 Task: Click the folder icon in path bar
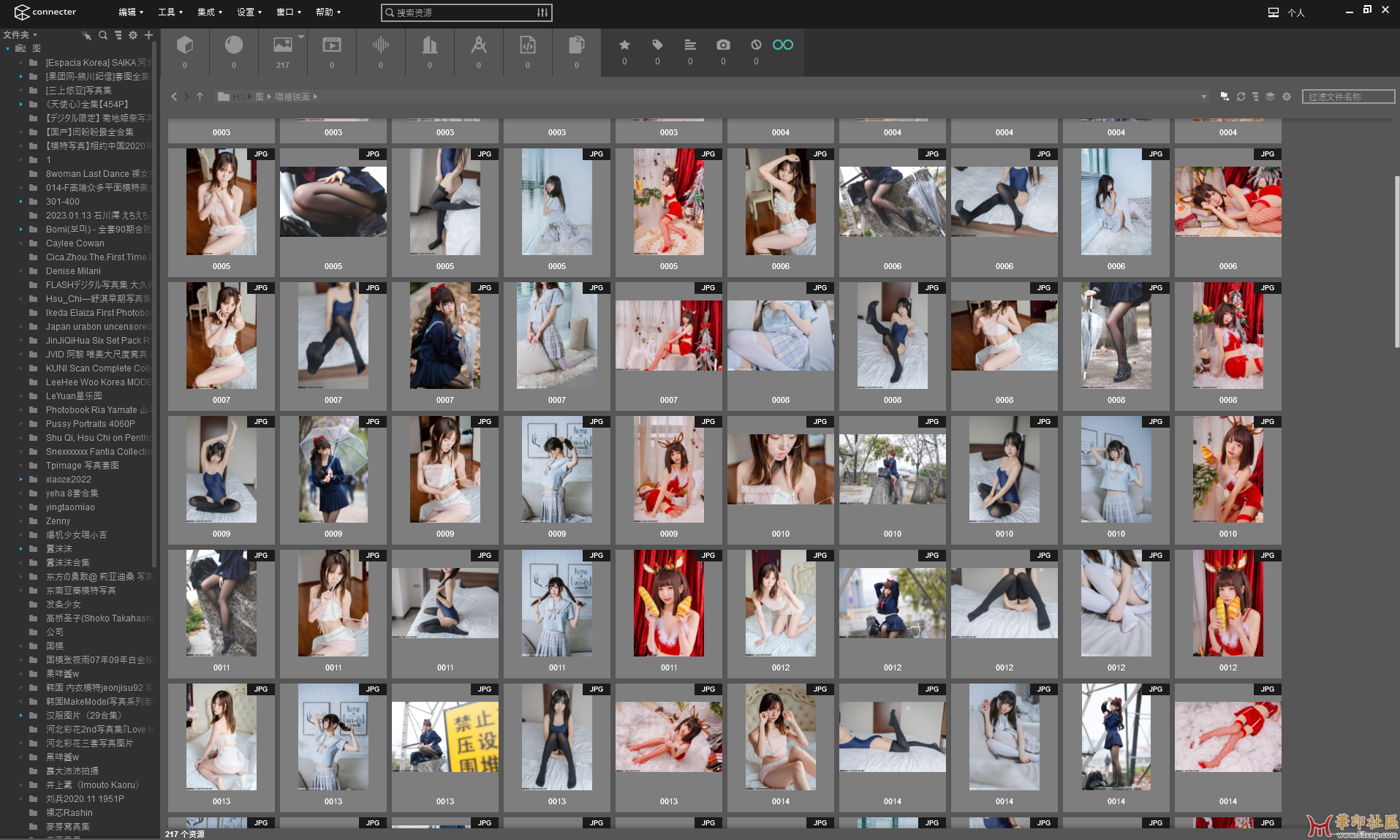pyautogui.click(x=224, y=97)
